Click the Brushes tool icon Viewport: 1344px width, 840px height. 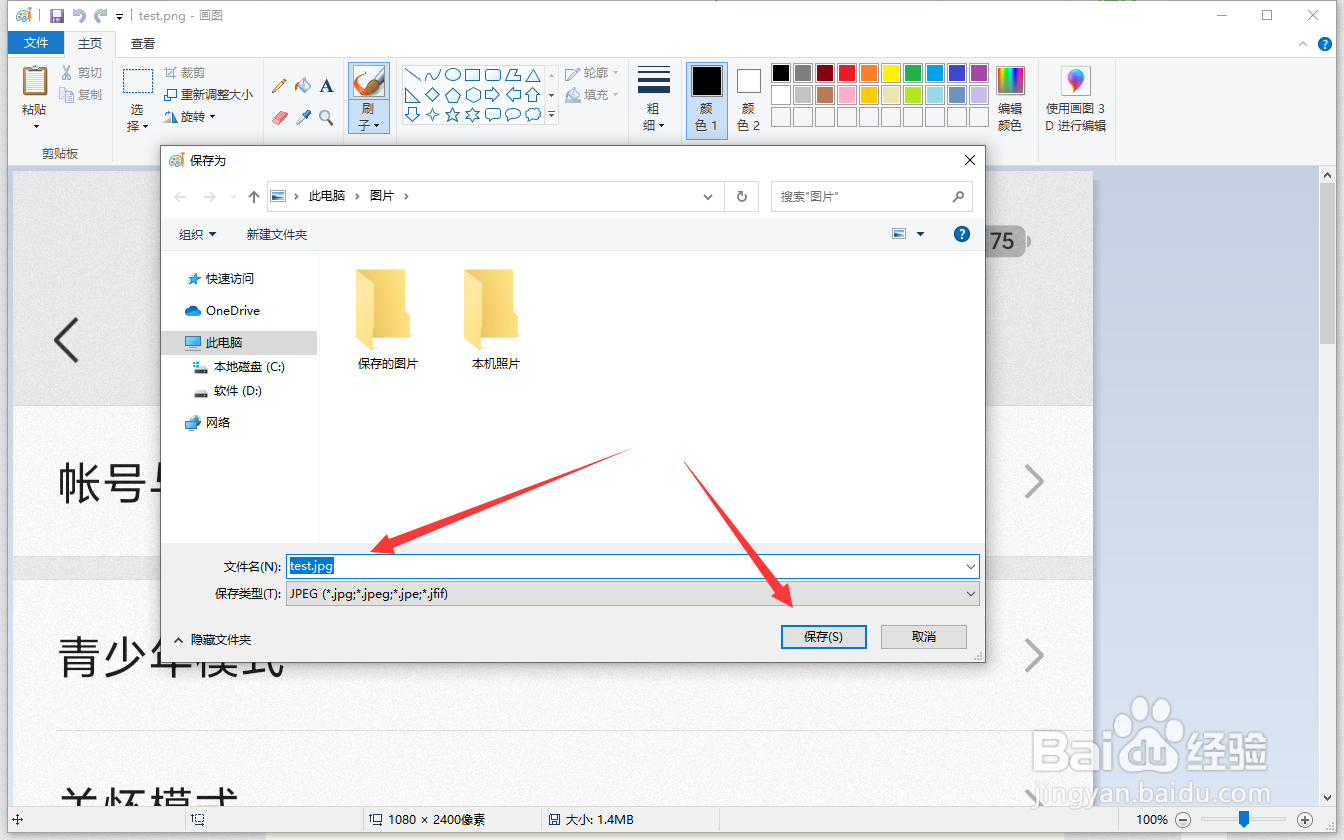[369, 82]
